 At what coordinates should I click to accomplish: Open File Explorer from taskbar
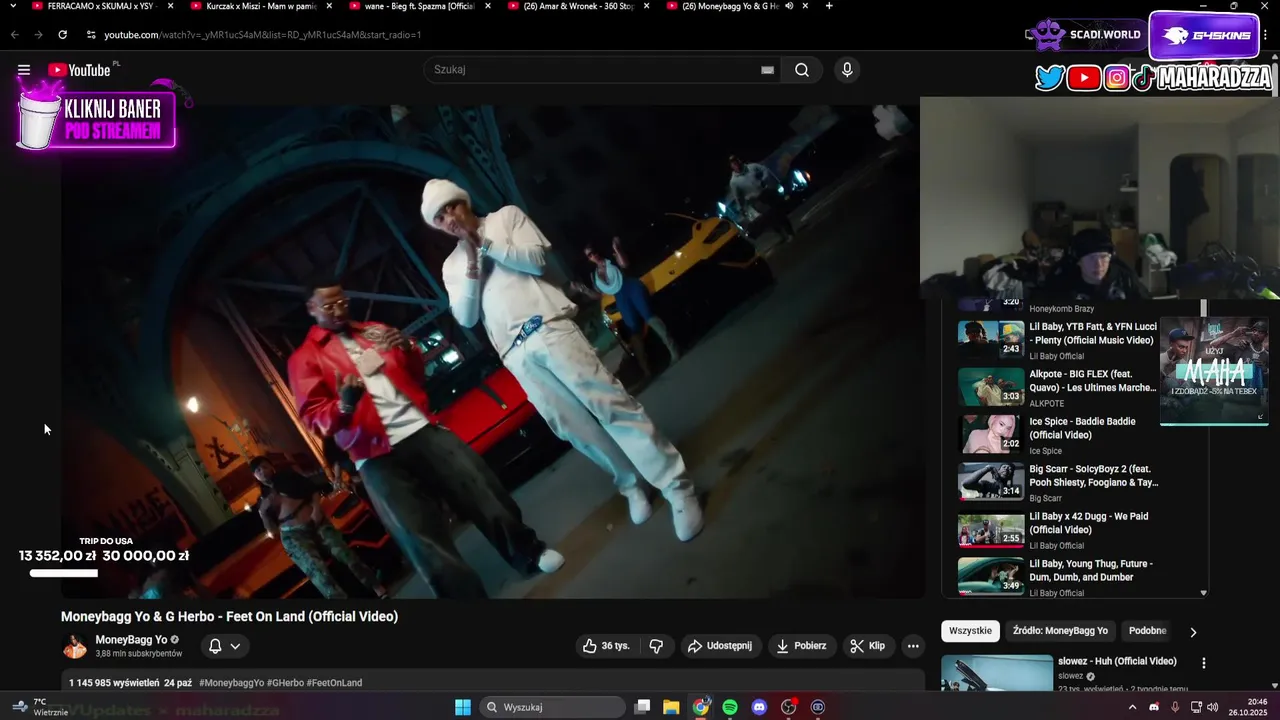point(671,707)
